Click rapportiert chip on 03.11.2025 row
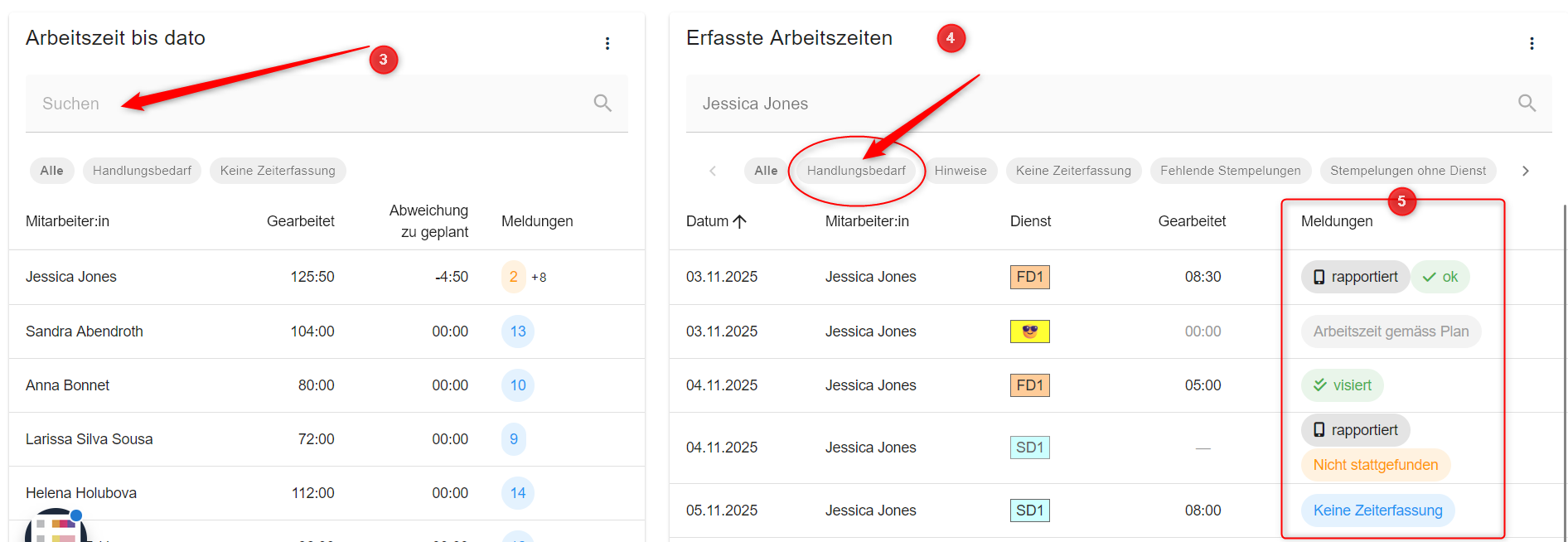This screenshot has width=1568, height=542. pos(1355,277)
